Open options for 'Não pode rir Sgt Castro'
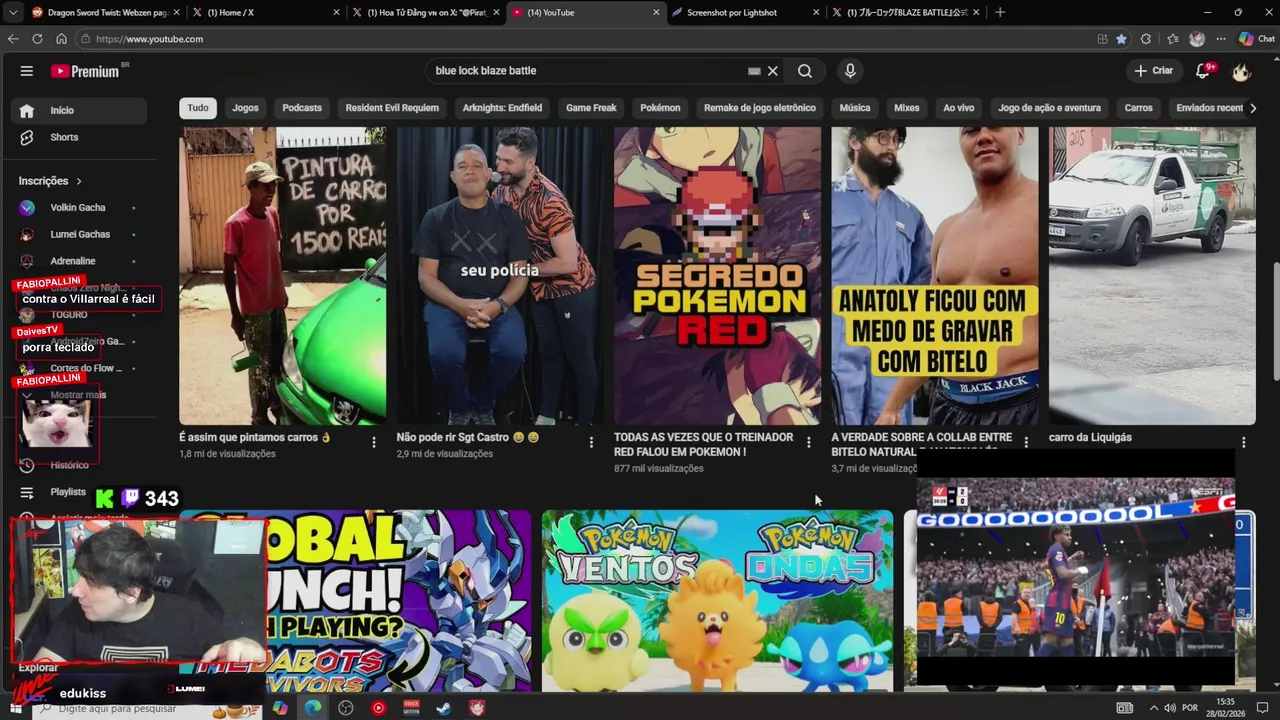 point(591,442)
